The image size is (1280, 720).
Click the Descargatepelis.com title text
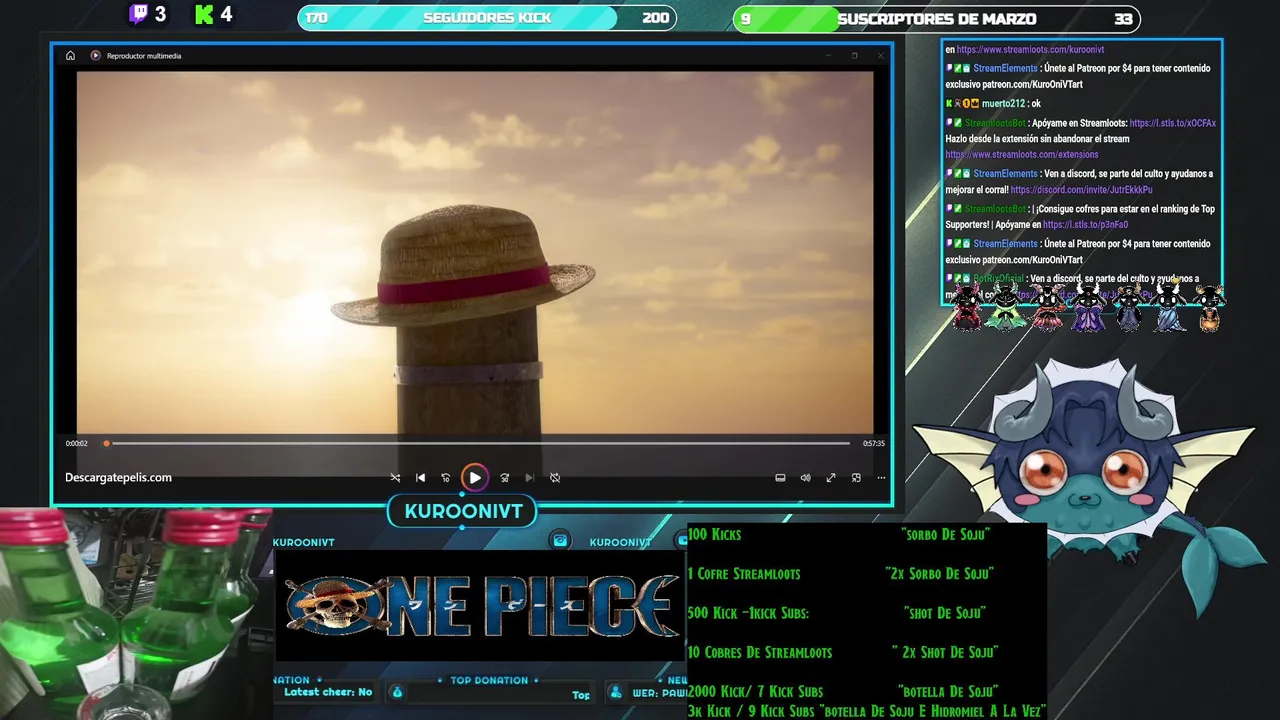118,478
